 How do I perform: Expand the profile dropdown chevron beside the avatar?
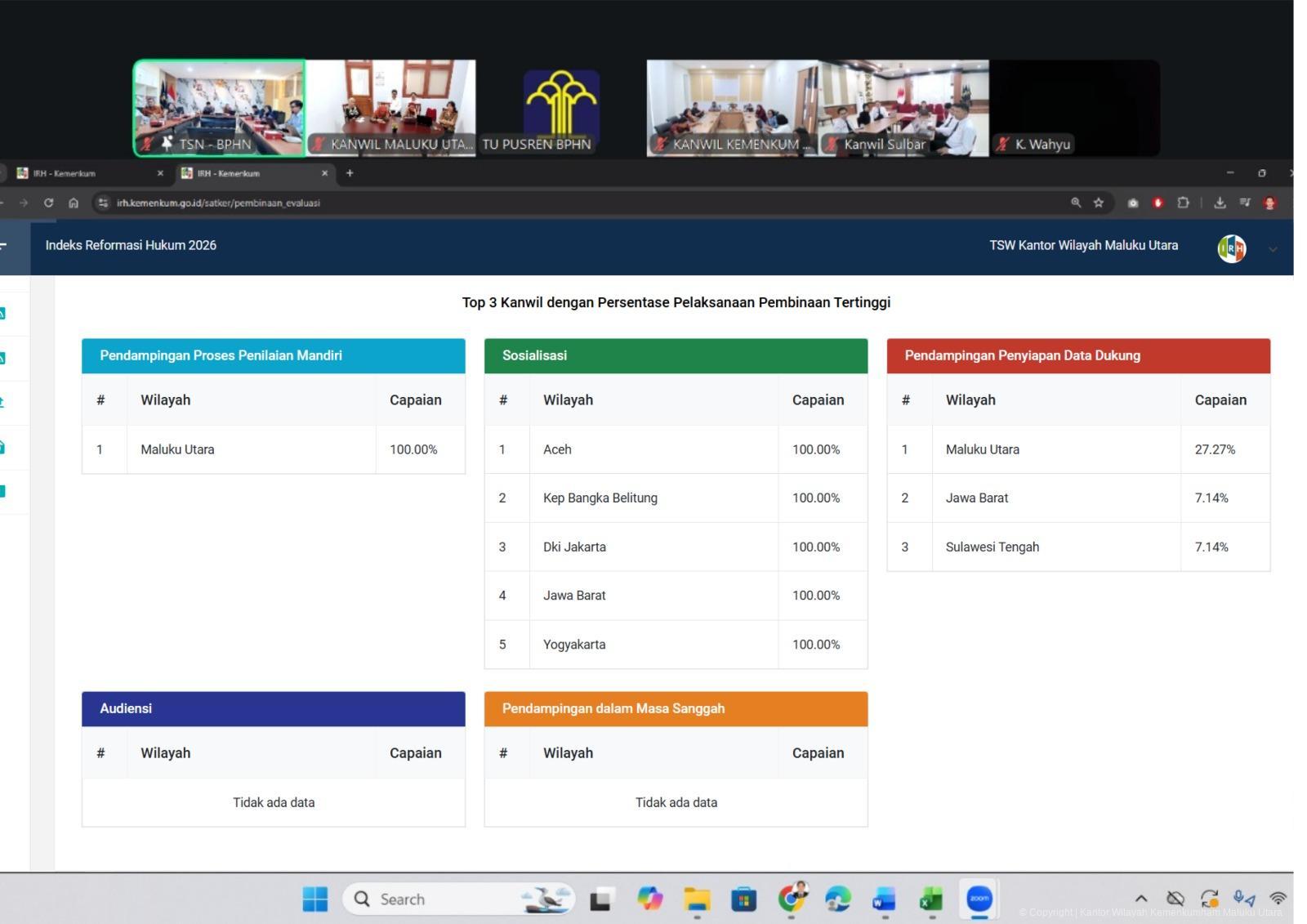click(x=1272, y=249)
